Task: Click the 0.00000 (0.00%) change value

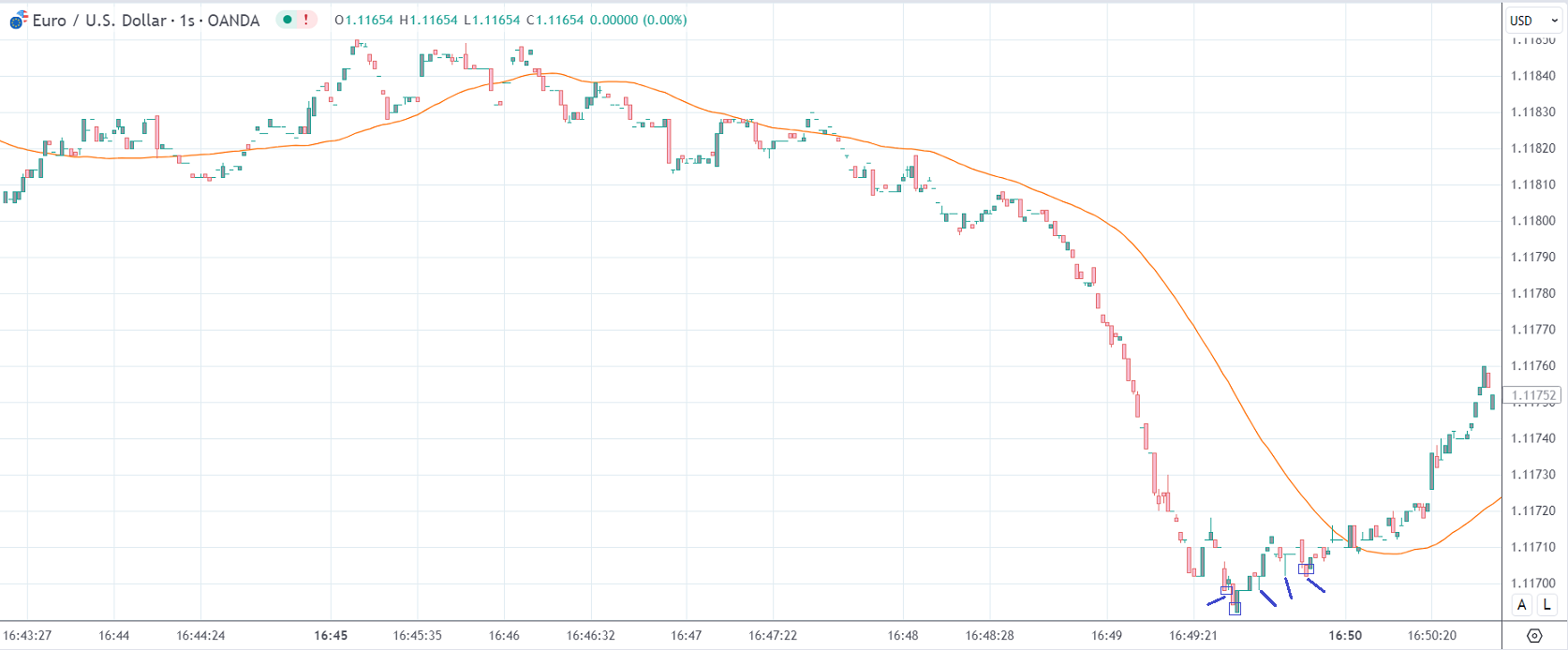Action: point(638,20)
